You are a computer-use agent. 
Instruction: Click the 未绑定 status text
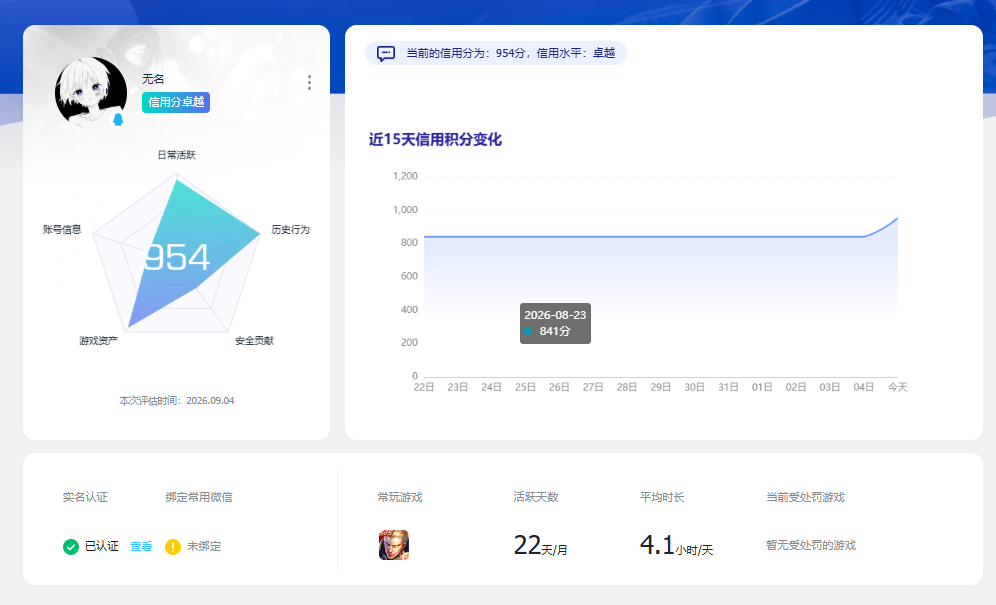pos(204,546)
